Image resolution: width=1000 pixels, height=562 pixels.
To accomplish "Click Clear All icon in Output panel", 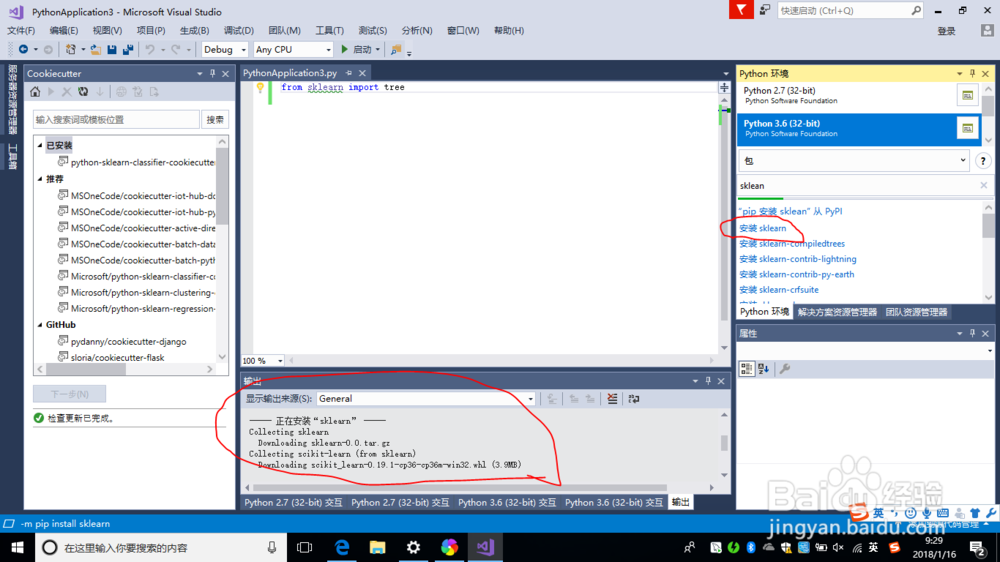I will click(x=612, y=399).
